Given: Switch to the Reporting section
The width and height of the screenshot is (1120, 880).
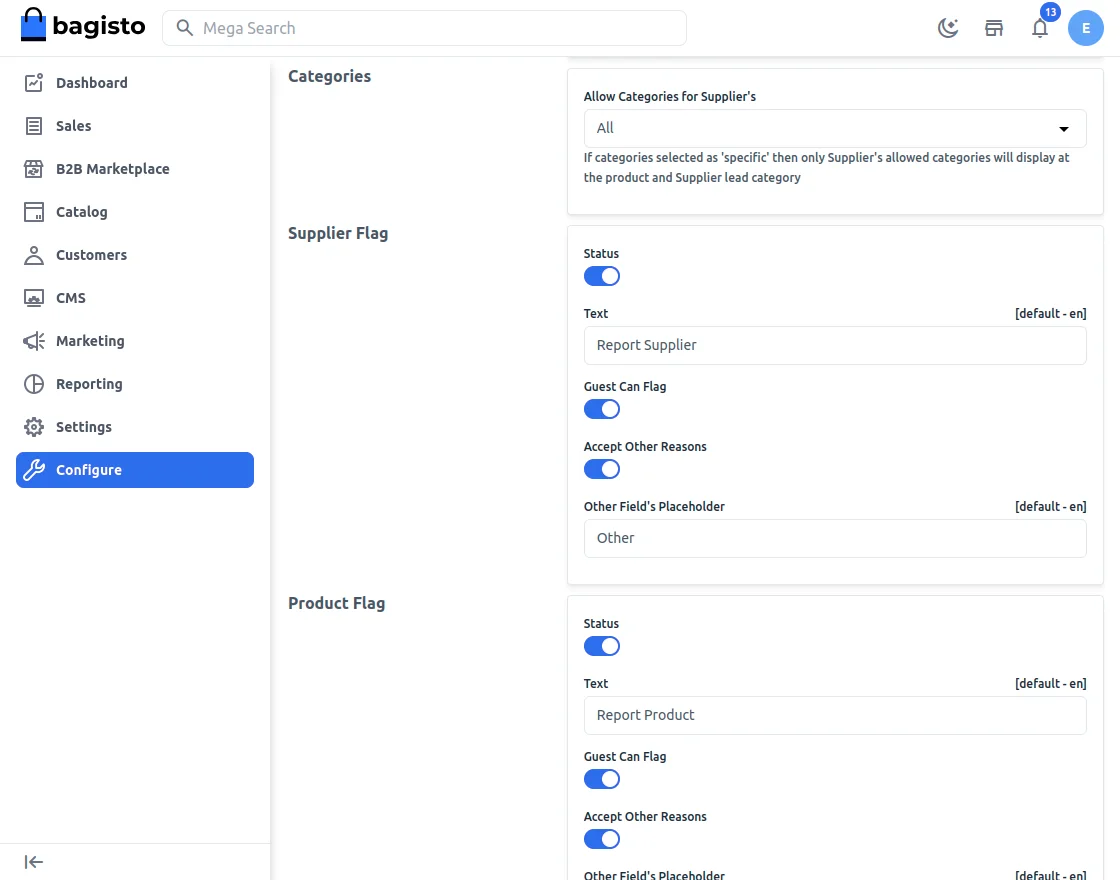Looking at the screenshot, I should point(89,384).
